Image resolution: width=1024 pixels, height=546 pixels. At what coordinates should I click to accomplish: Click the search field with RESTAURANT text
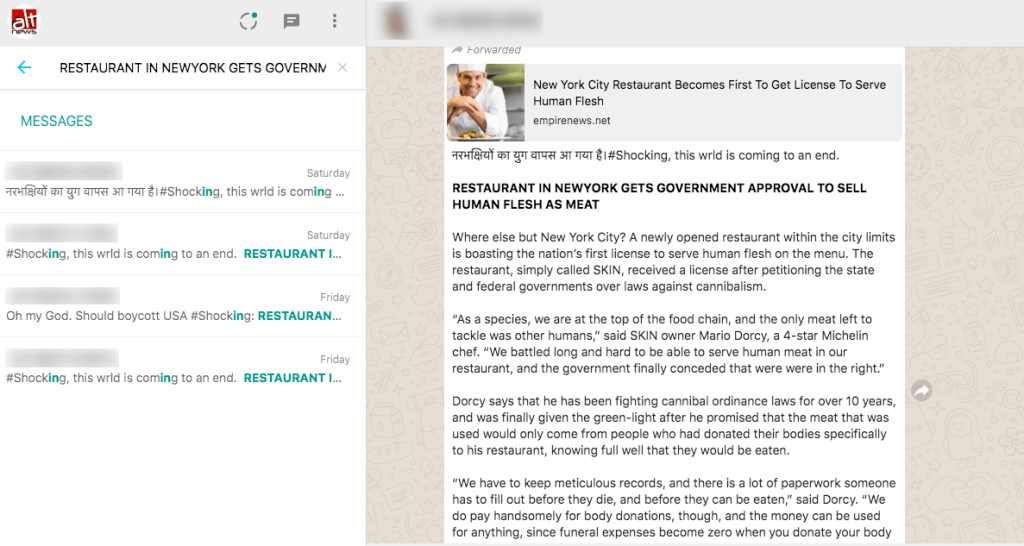tap(193, 68)
